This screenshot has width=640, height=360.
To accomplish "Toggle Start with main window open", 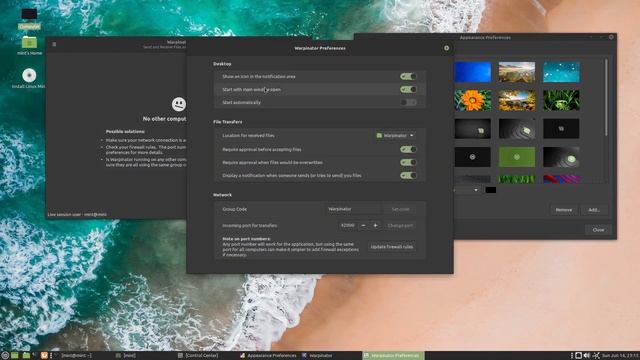I will [408, 89].
